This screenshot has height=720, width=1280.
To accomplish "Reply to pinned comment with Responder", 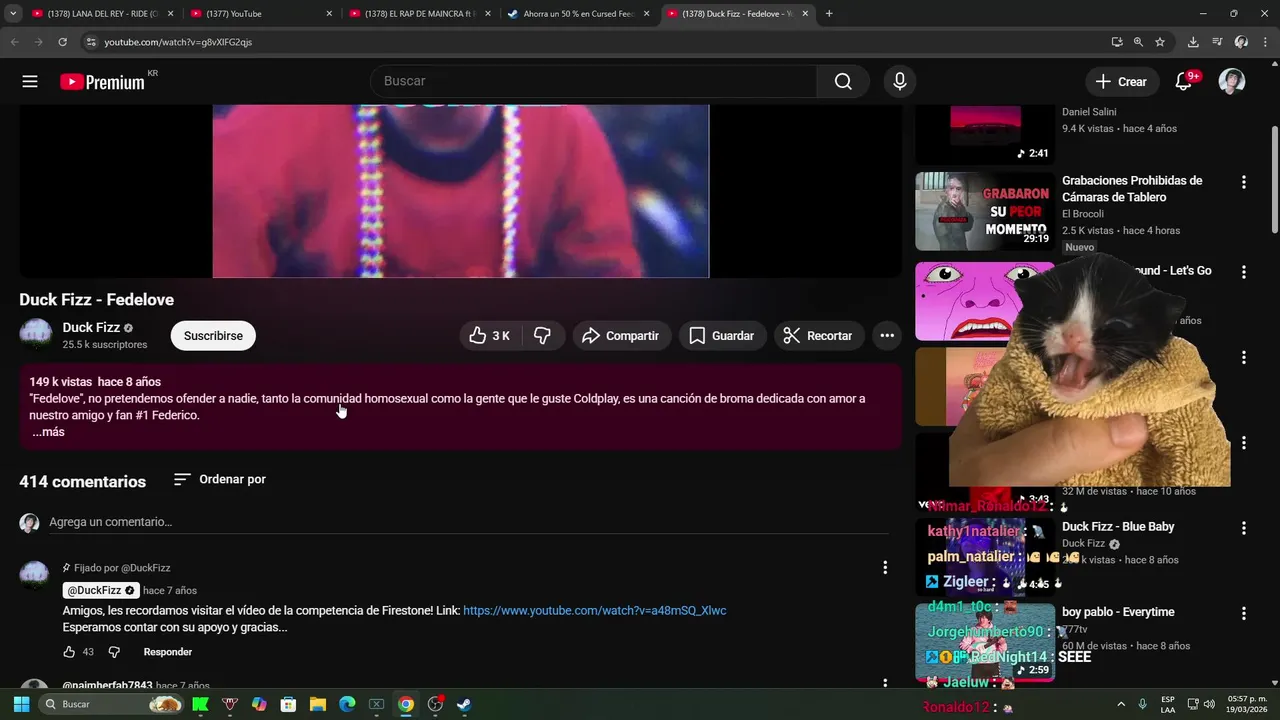I will click(168, 652).
